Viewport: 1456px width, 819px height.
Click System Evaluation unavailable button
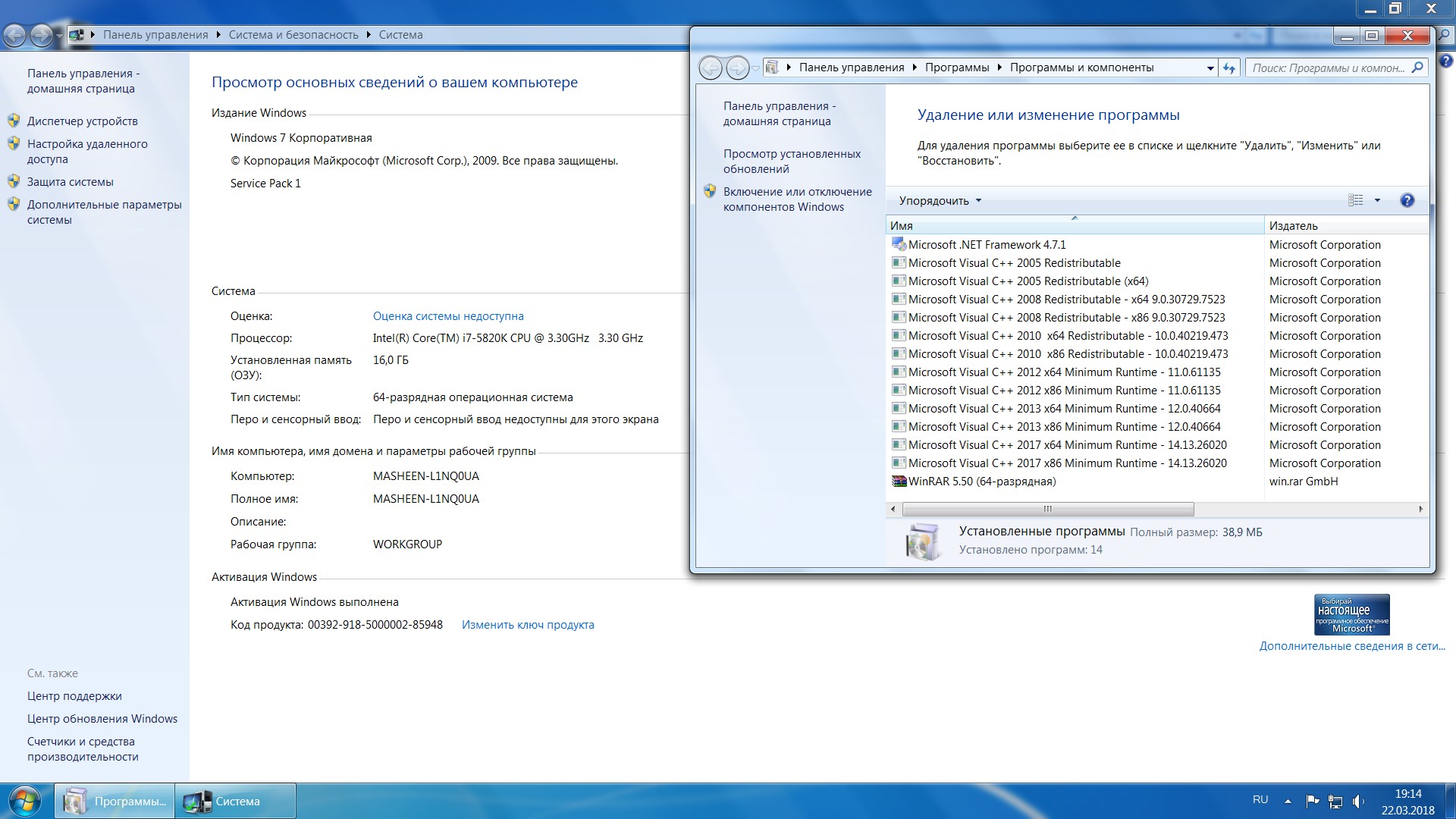tap(449, 317)
